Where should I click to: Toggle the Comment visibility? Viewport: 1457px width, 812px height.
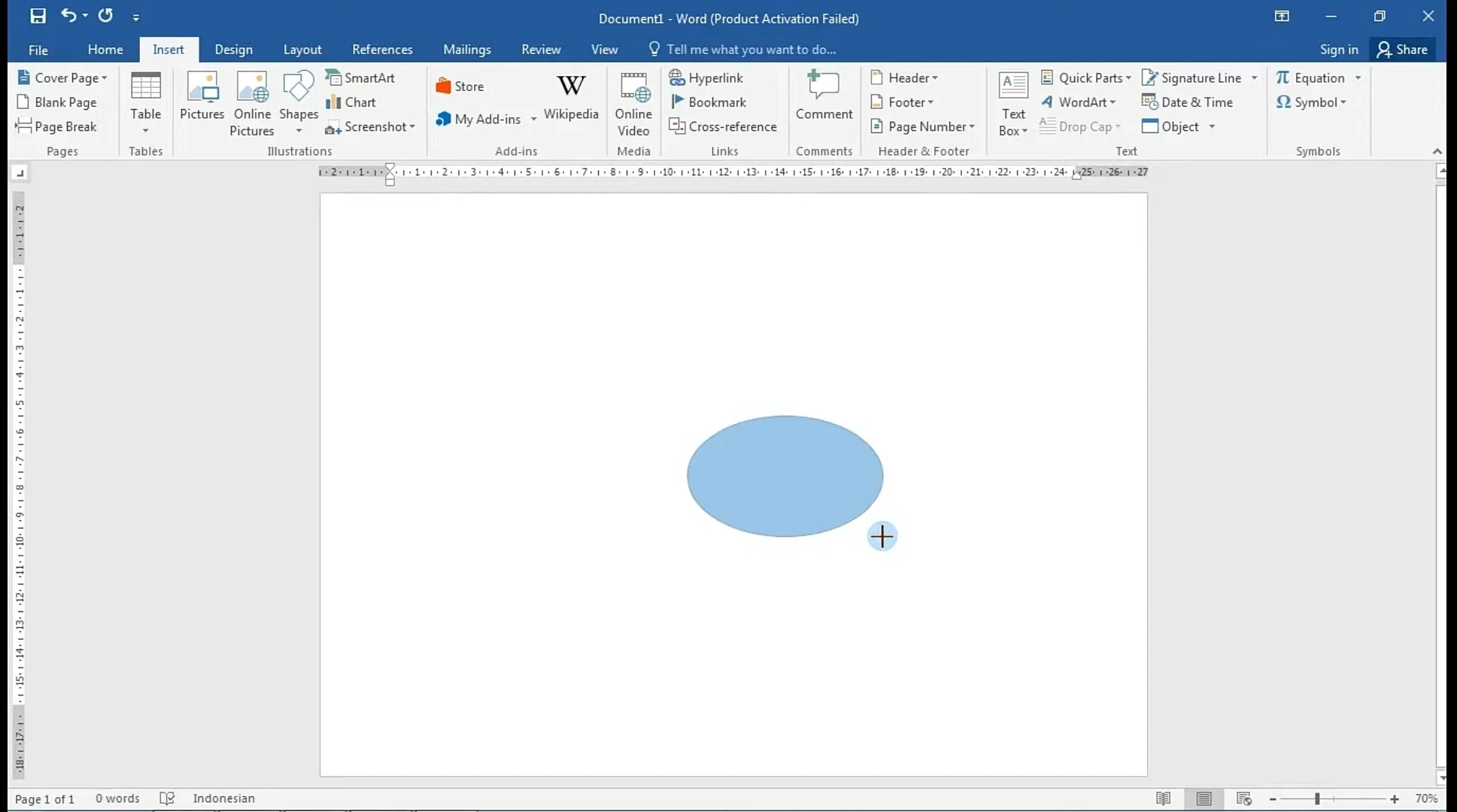click(824, 100)
